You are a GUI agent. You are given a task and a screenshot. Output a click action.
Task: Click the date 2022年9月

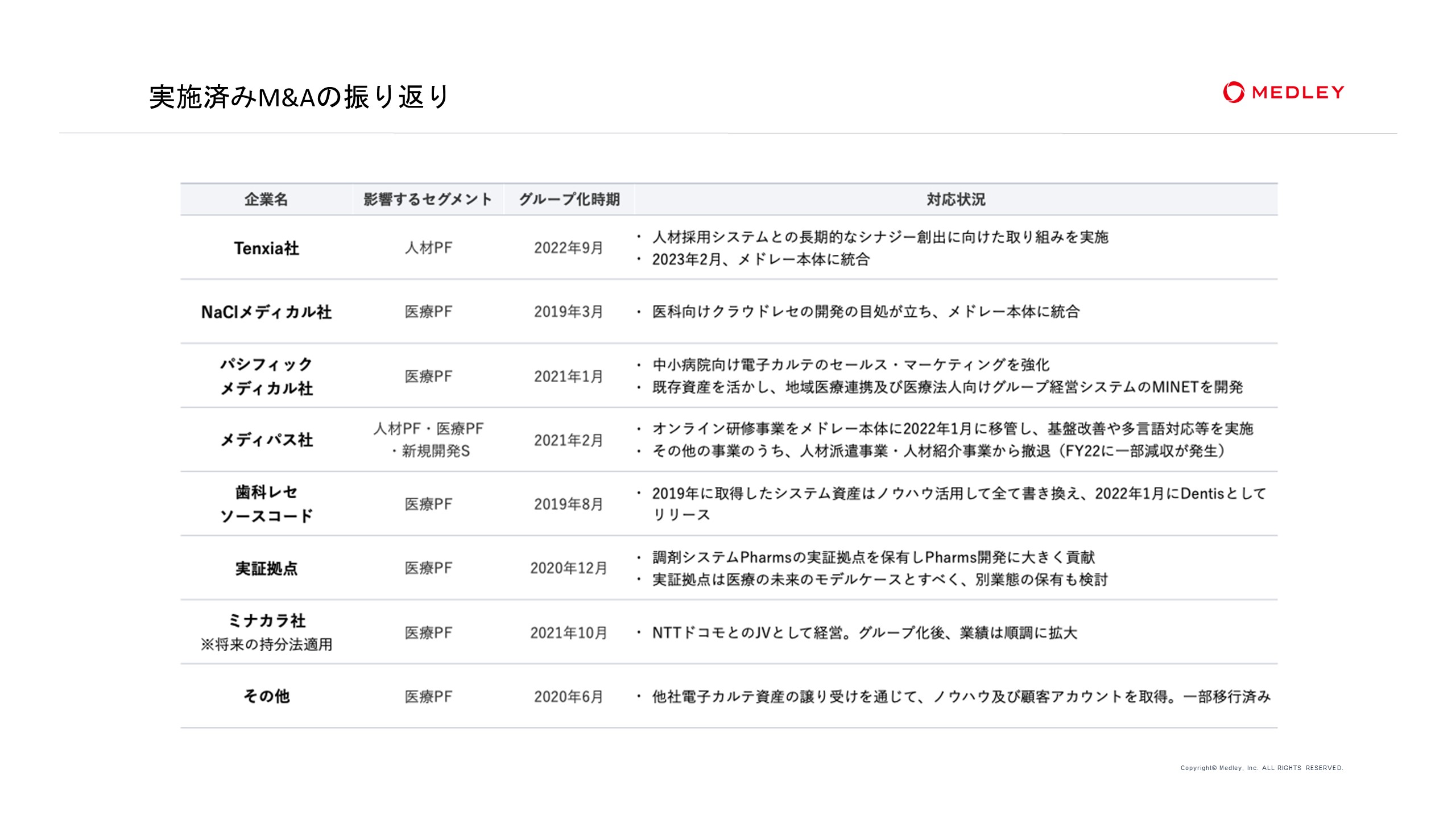569,248
